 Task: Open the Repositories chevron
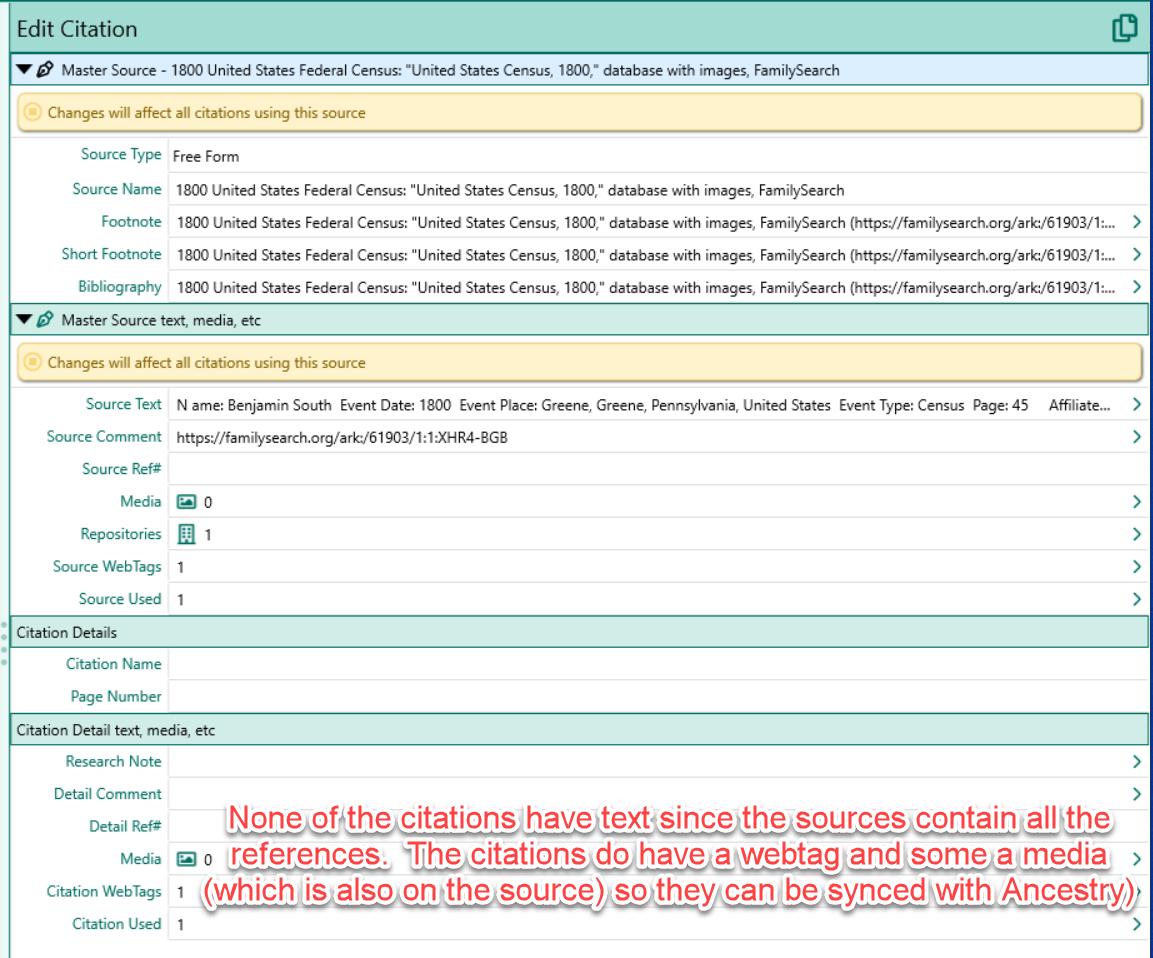tap(1137, 534)
